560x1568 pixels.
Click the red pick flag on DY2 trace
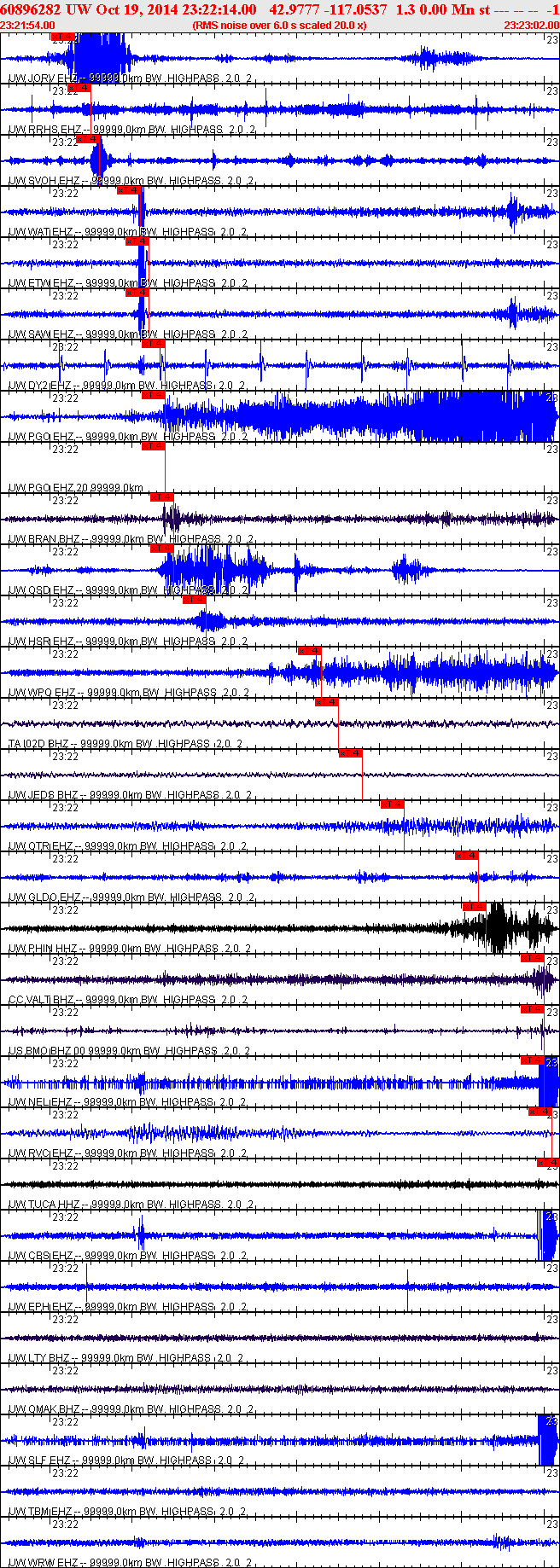coord(153,344)
